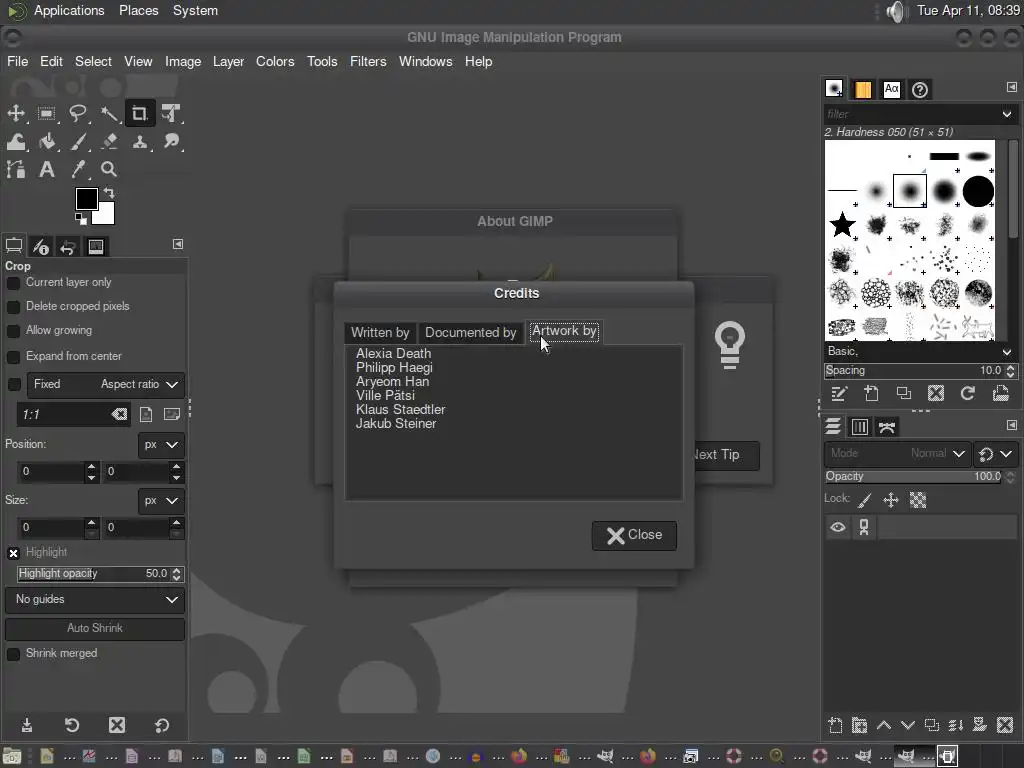Select the Warp Transform tool

(x=16, y=142)
